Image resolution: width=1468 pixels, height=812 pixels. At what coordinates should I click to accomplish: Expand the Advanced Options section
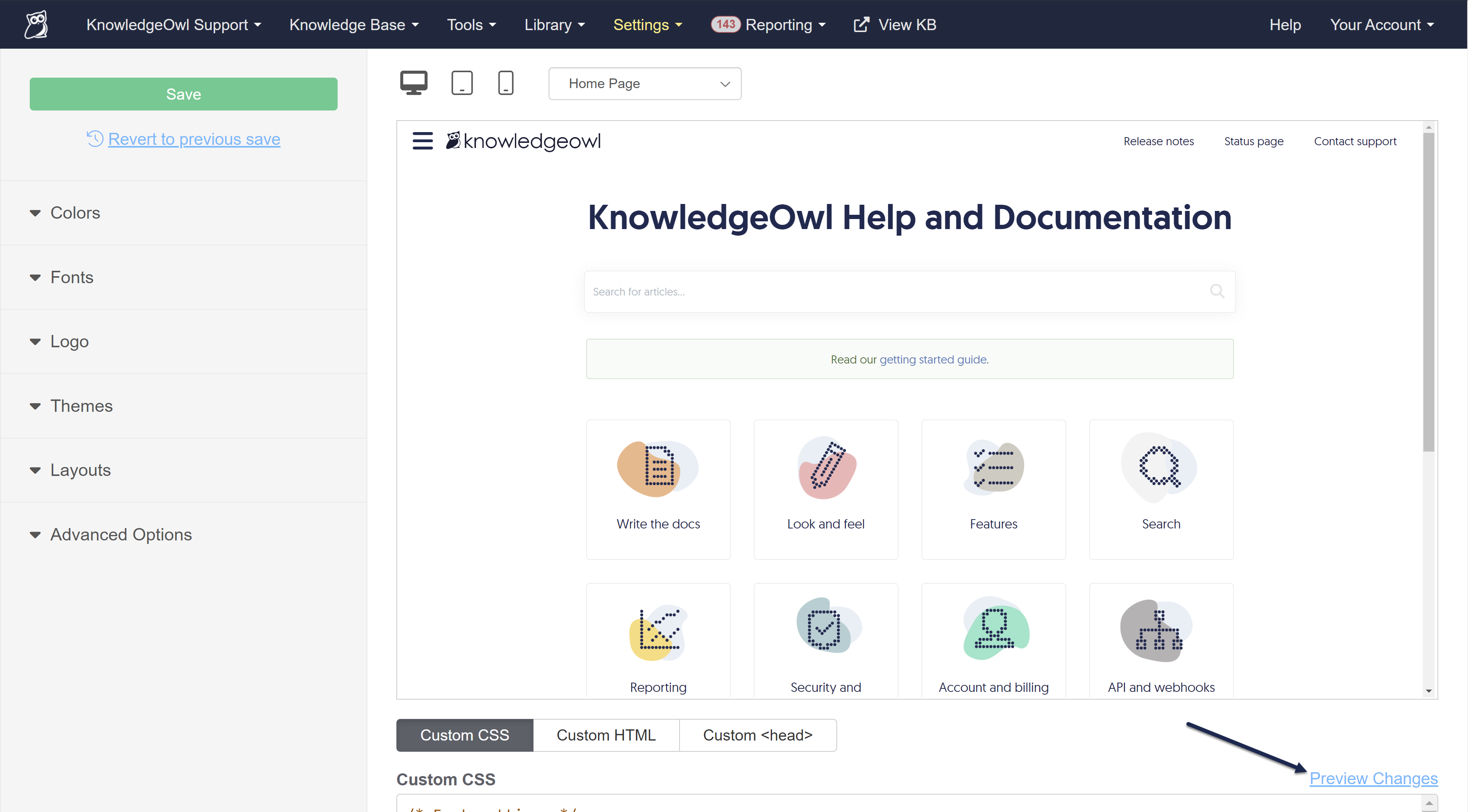pyautogui.click(x=121, y=535)
